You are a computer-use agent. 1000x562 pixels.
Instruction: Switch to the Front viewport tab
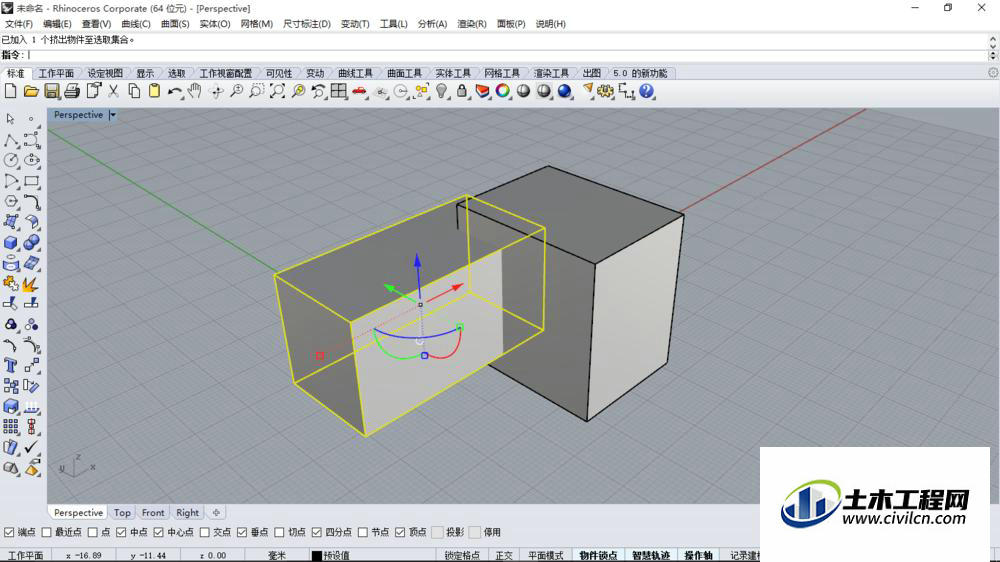(153, 513)
